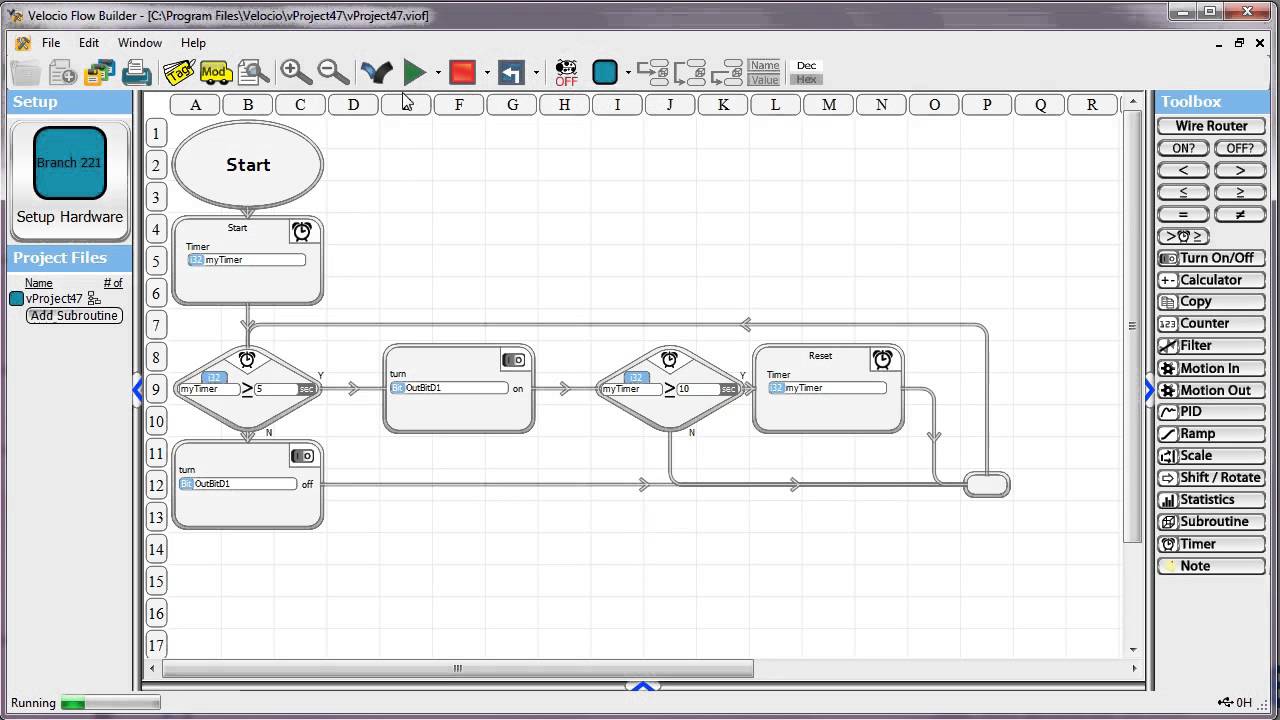
Task: Click the Running progress bar
Action: (x=110, y=703)
